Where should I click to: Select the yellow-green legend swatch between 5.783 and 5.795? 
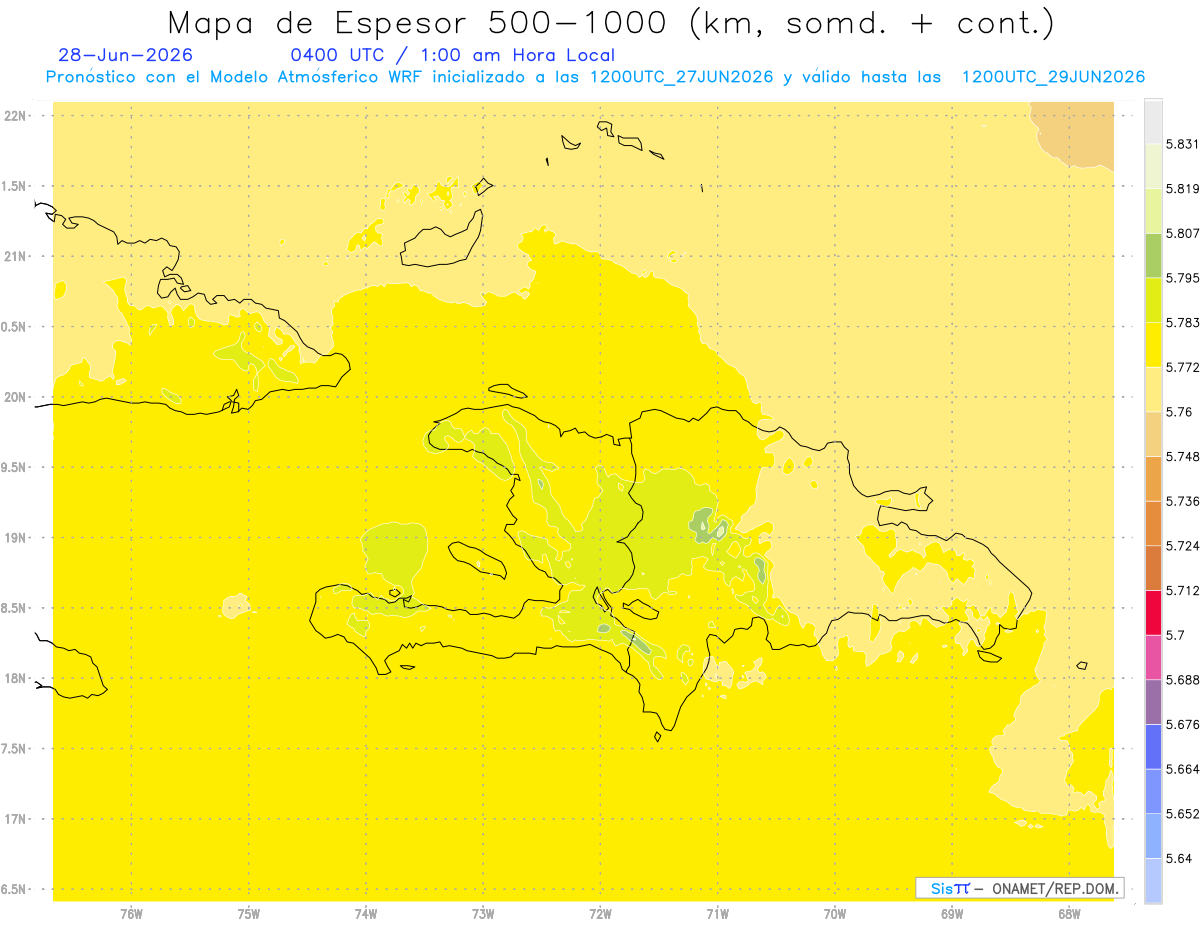point(1153,300)
